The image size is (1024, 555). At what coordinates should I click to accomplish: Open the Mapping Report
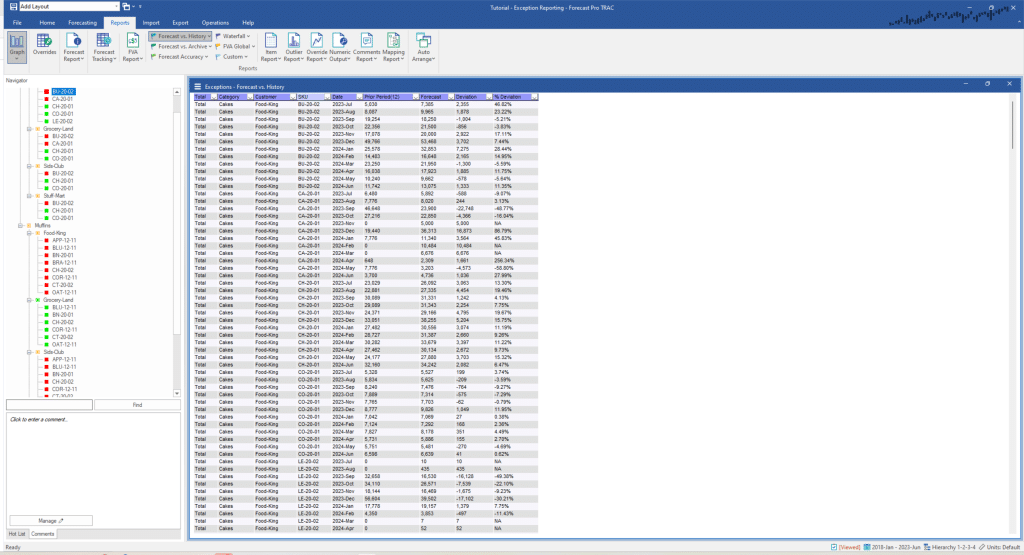[393, 47]
